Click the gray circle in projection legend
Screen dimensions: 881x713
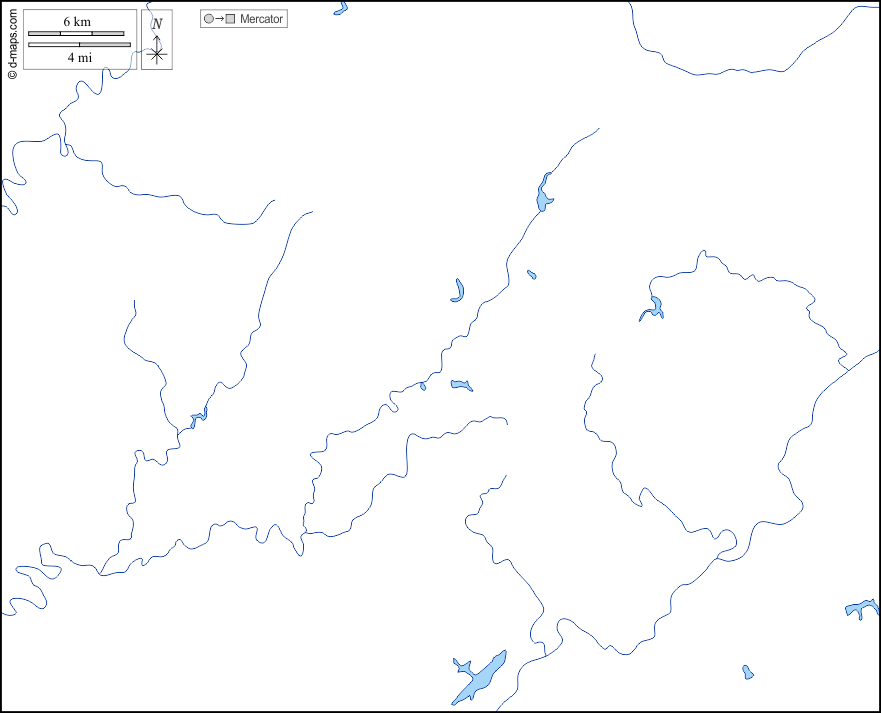[208, 19]
